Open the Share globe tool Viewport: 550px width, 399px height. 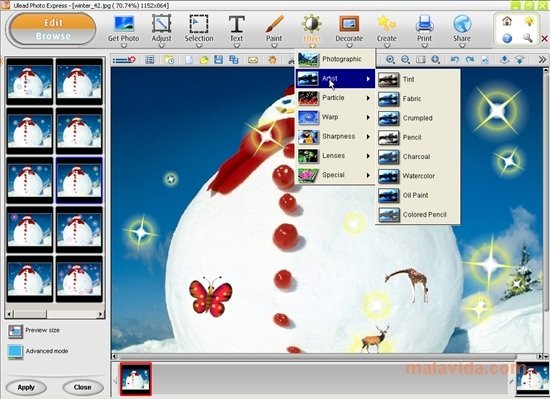pos(462,29)
